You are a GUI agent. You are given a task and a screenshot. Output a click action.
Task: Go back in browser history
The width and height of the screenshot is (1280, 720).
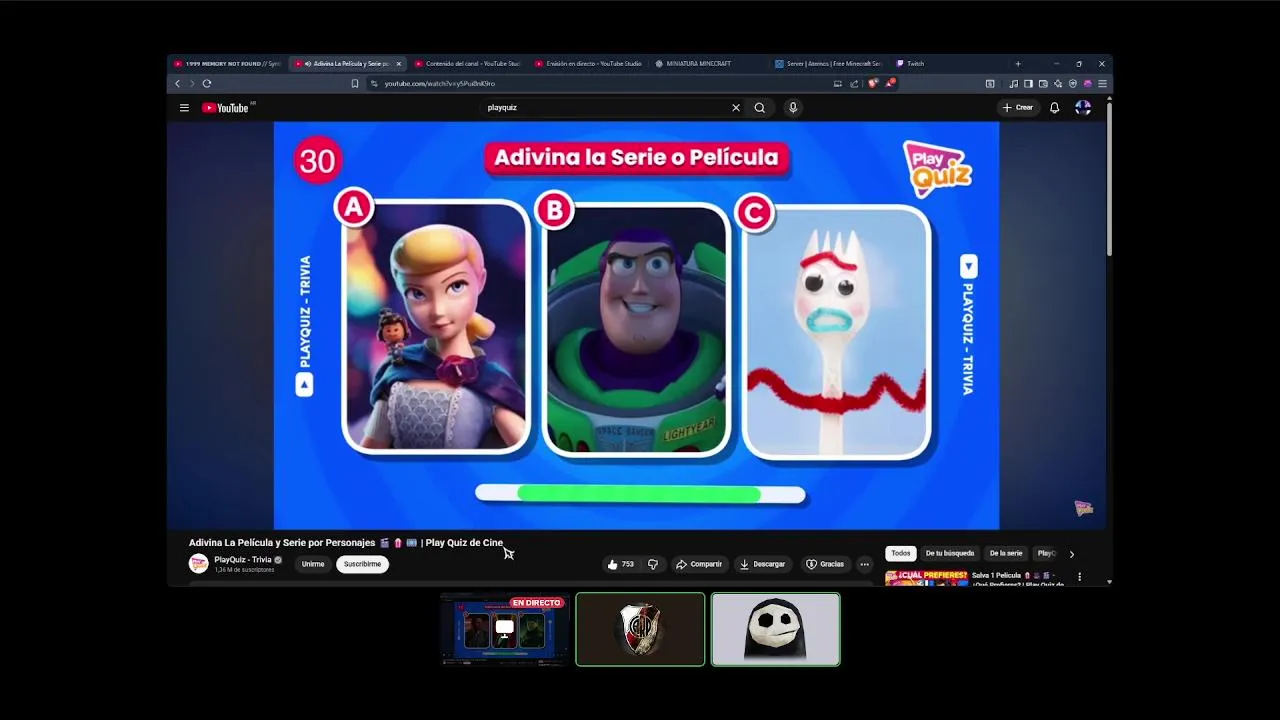pos(178,84)
